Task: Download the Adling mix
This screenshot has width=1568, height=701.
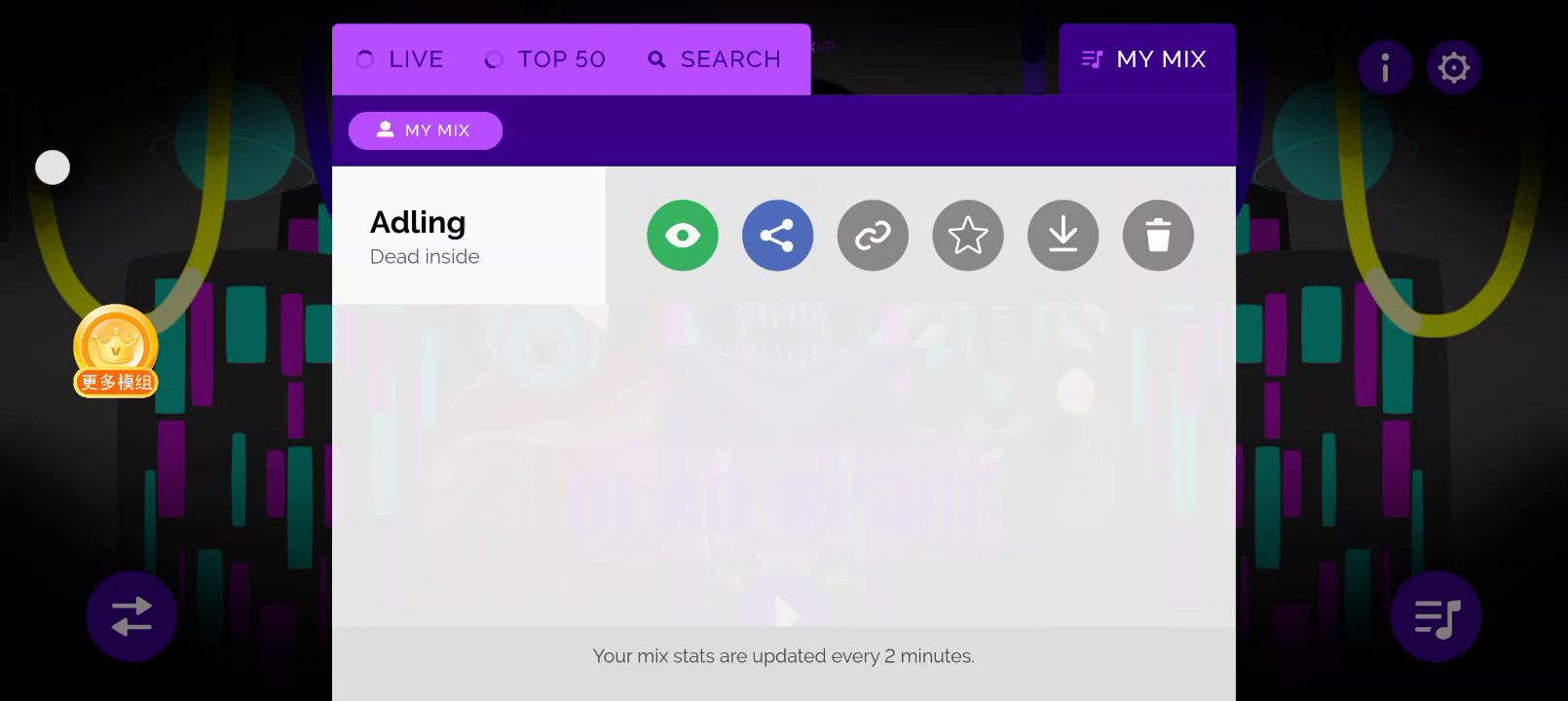Action: click(x=1064, y=236)
